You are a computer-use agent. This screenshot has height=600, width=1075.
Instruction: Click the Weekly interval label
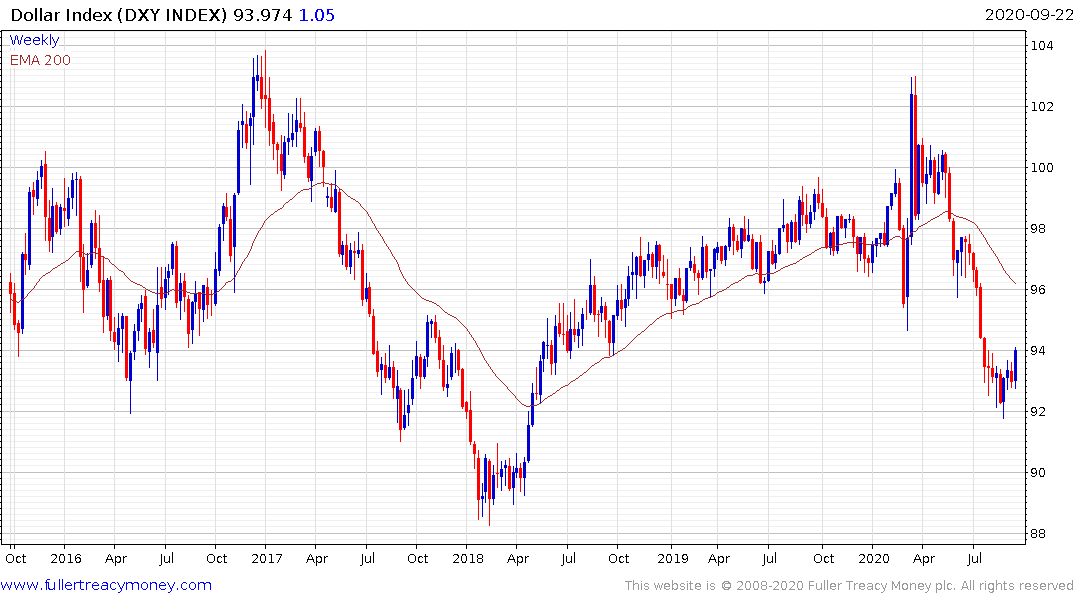click(x=34, y=40)
